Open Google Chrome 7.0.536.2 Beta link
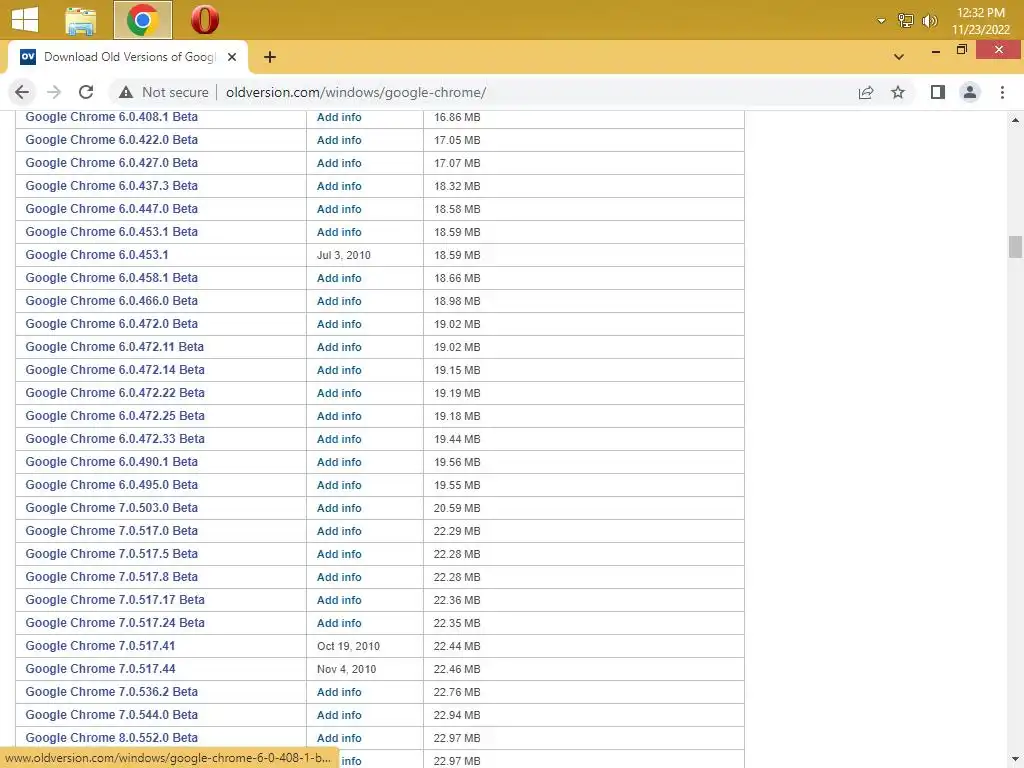The image size is (1024, 768). [x=111, y=692]
